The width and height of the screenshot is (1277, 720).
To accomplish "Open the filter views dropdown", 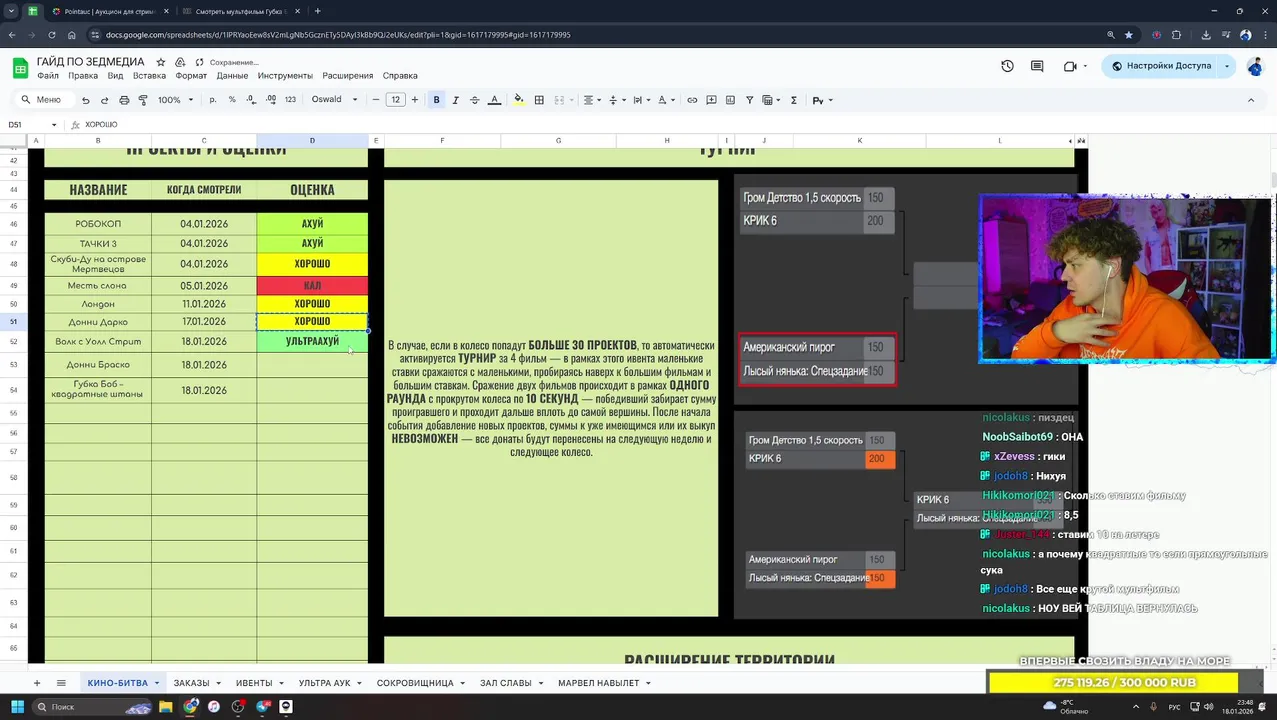I will [771, 100].
